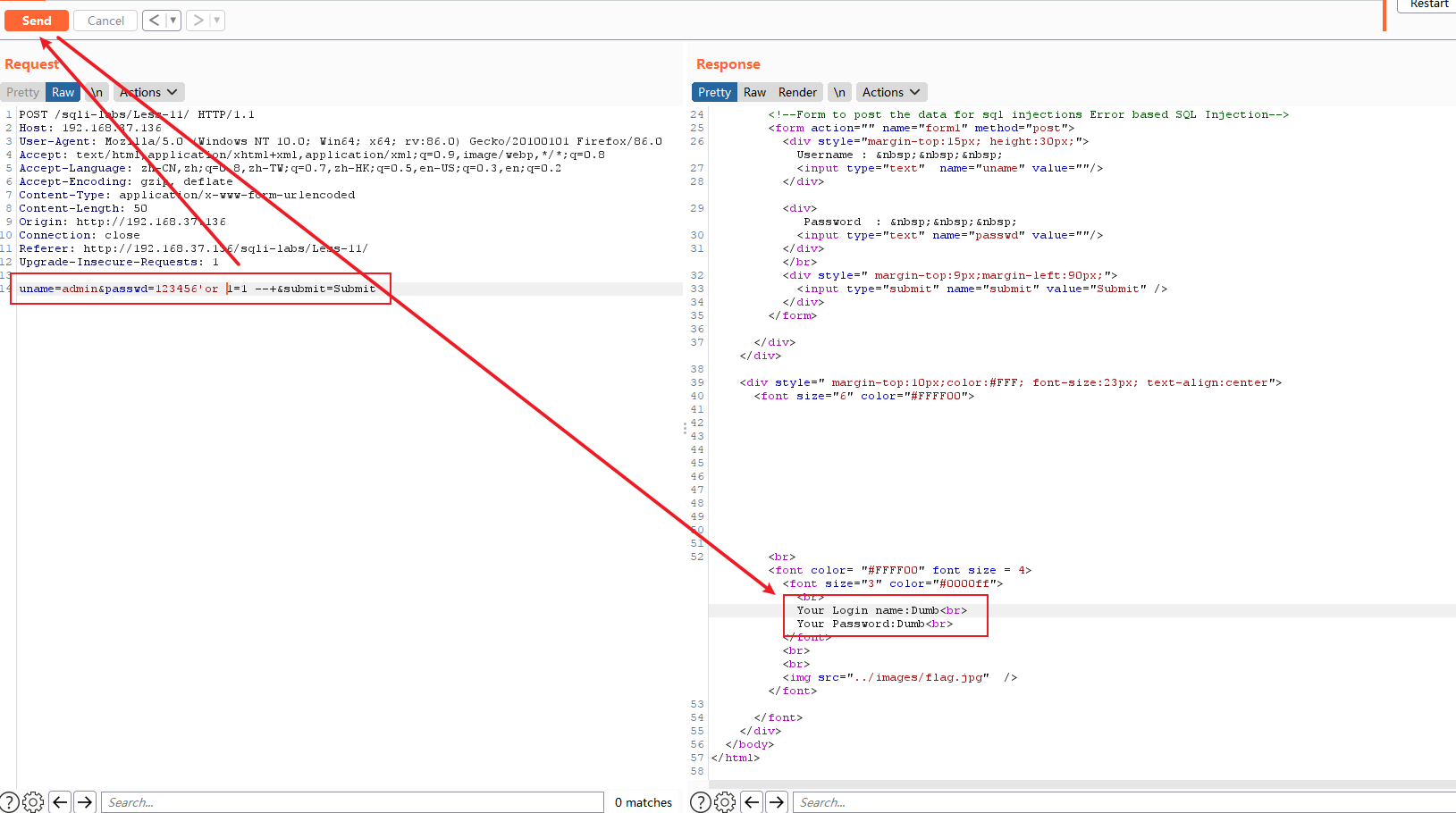Send the modified HTTP request
Screen dimensions: 1456x813
click(35, 20)
